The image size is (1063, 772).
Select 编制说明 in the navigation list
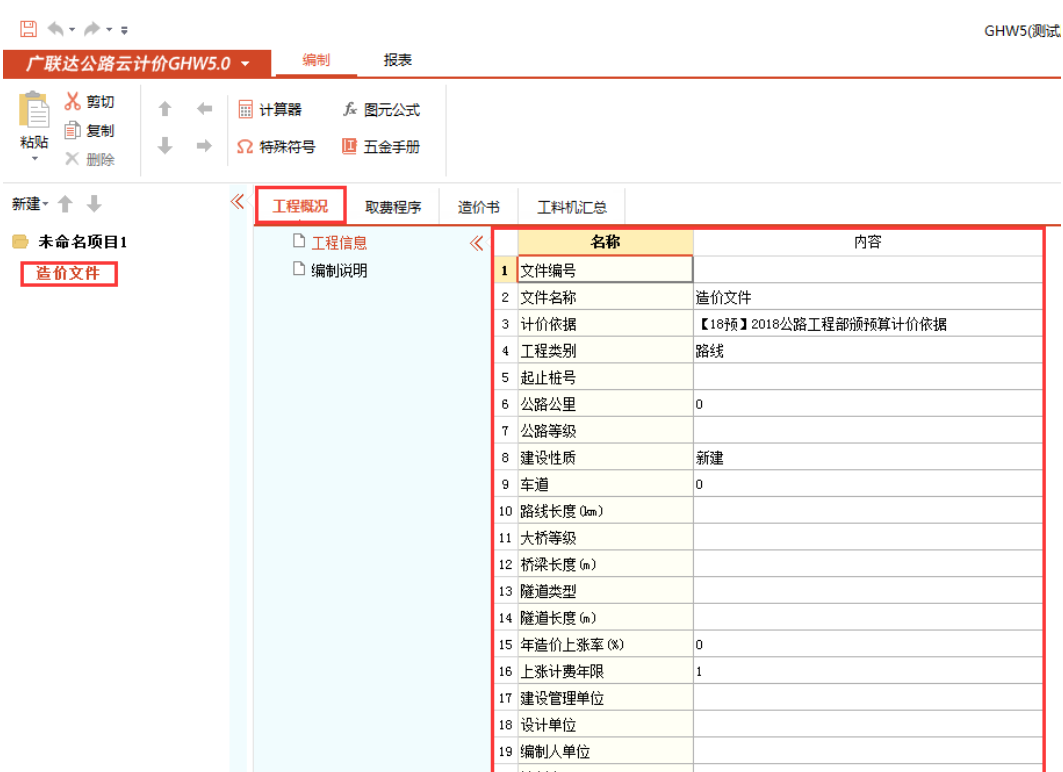click(339, 270)
